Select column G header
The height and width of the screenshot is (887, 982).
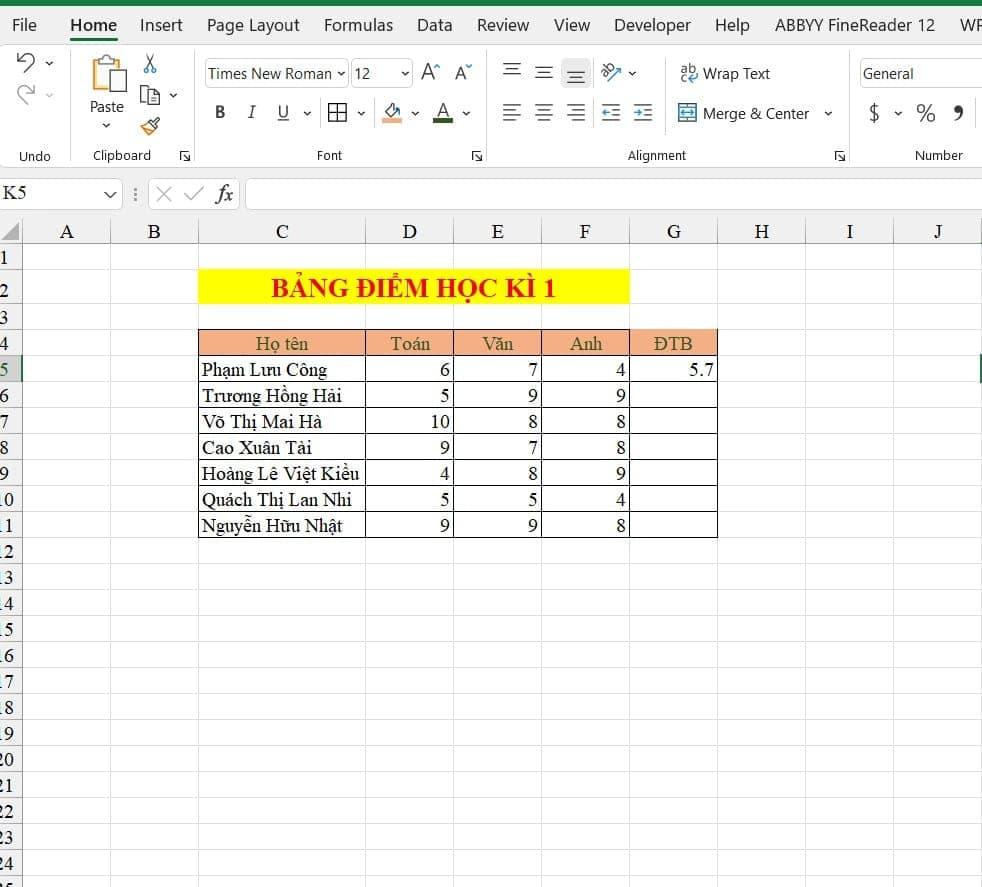[673, 232]
